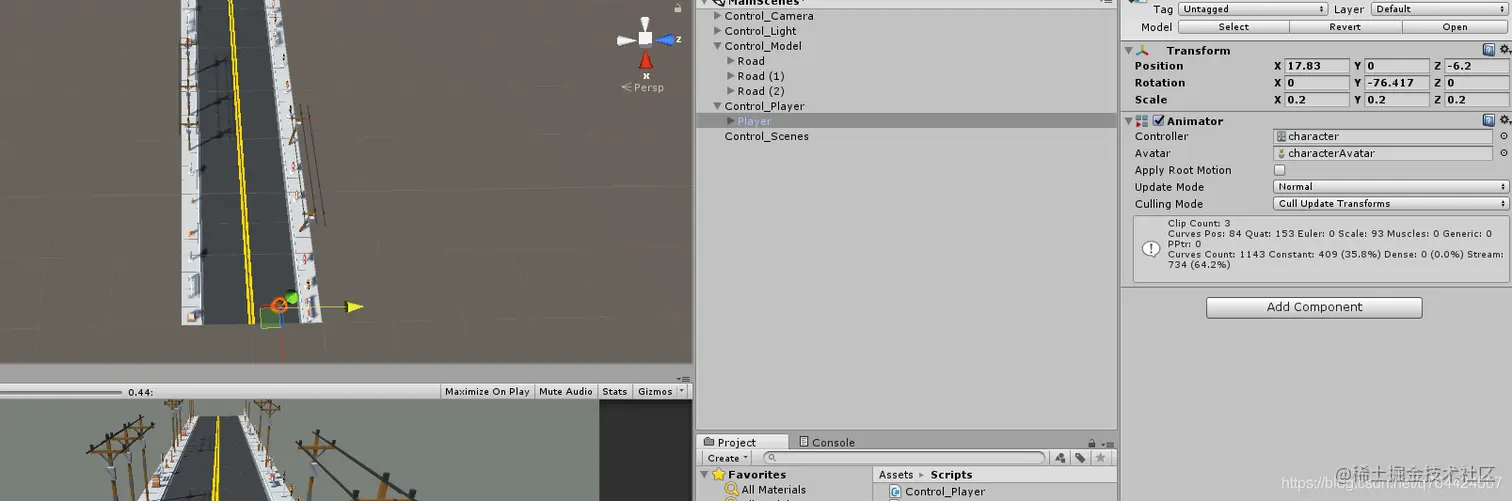Image resolution: width=1512 pixels, height=501 pixels.
Task: Open the object picker for the Controller field
Action: [x=1504, y=136]
